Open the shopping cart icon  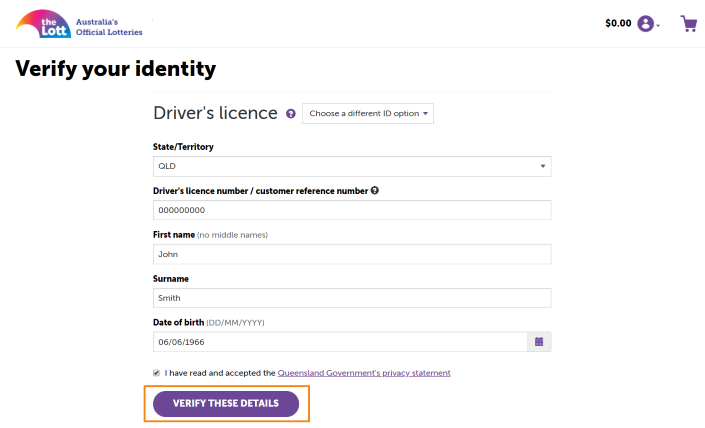tap(688, 23)
